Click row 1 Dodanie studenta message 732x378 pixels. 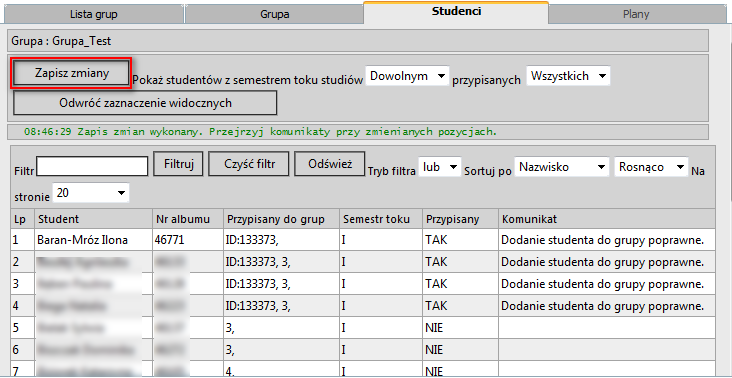602,240
